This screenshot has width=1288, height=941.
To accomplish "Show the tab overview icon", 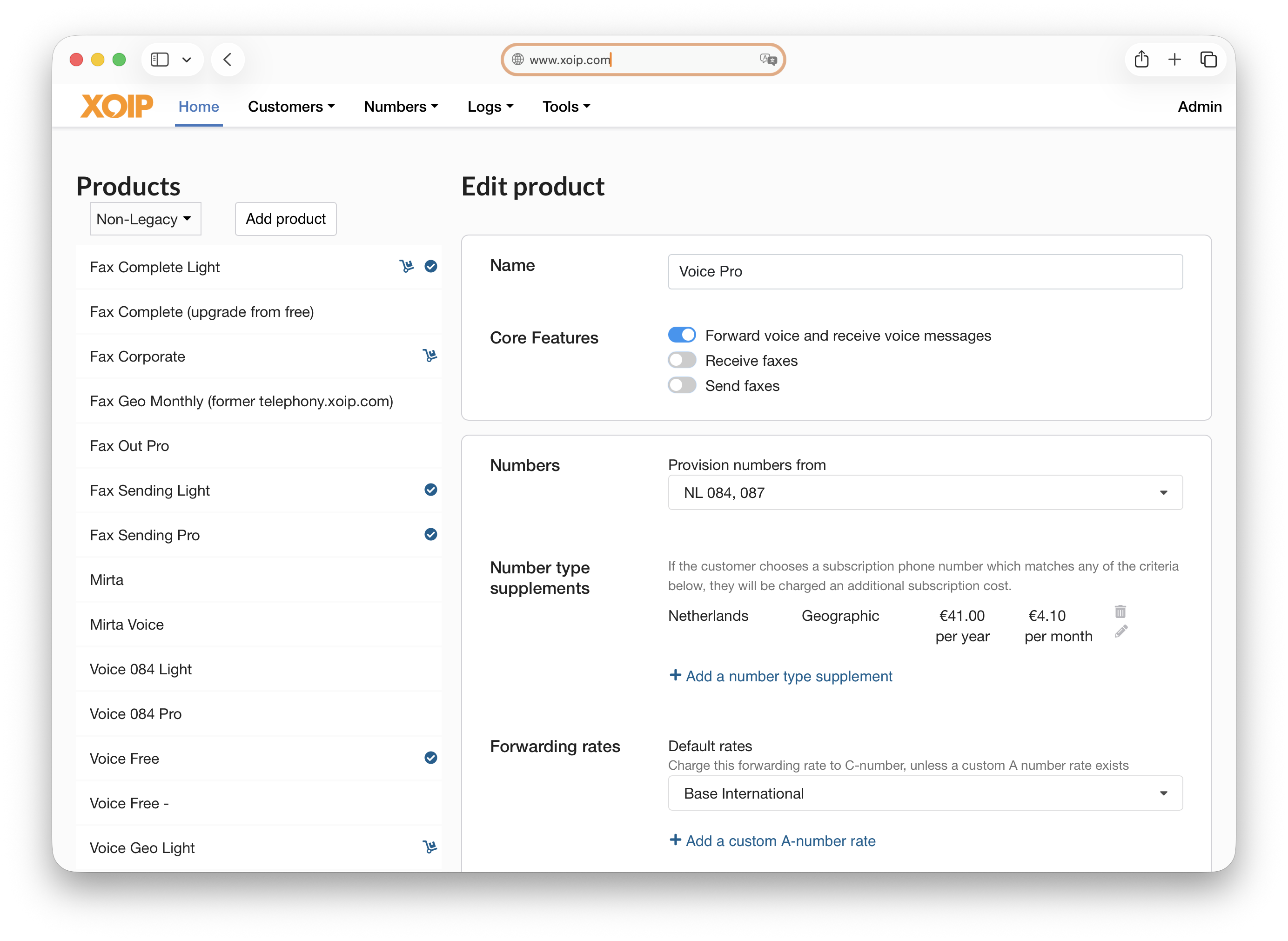I will click(x=1208, y=59).
